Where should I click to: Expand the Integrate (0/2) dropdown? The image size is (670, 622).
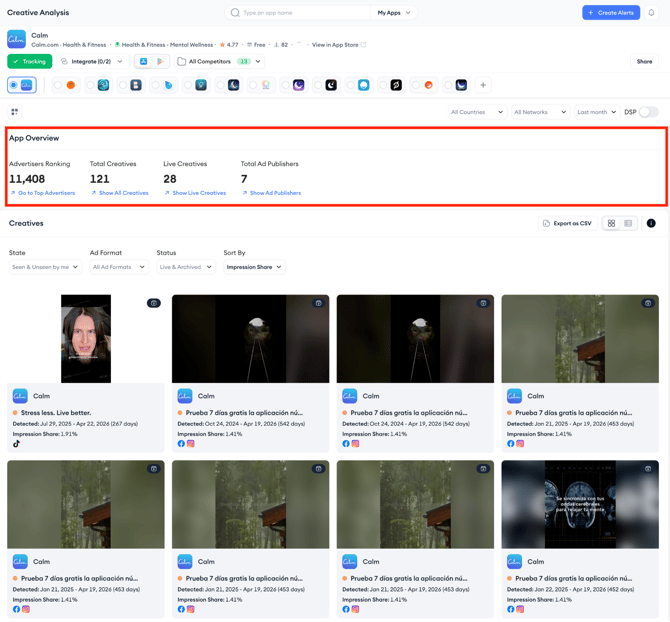point(92,62)
